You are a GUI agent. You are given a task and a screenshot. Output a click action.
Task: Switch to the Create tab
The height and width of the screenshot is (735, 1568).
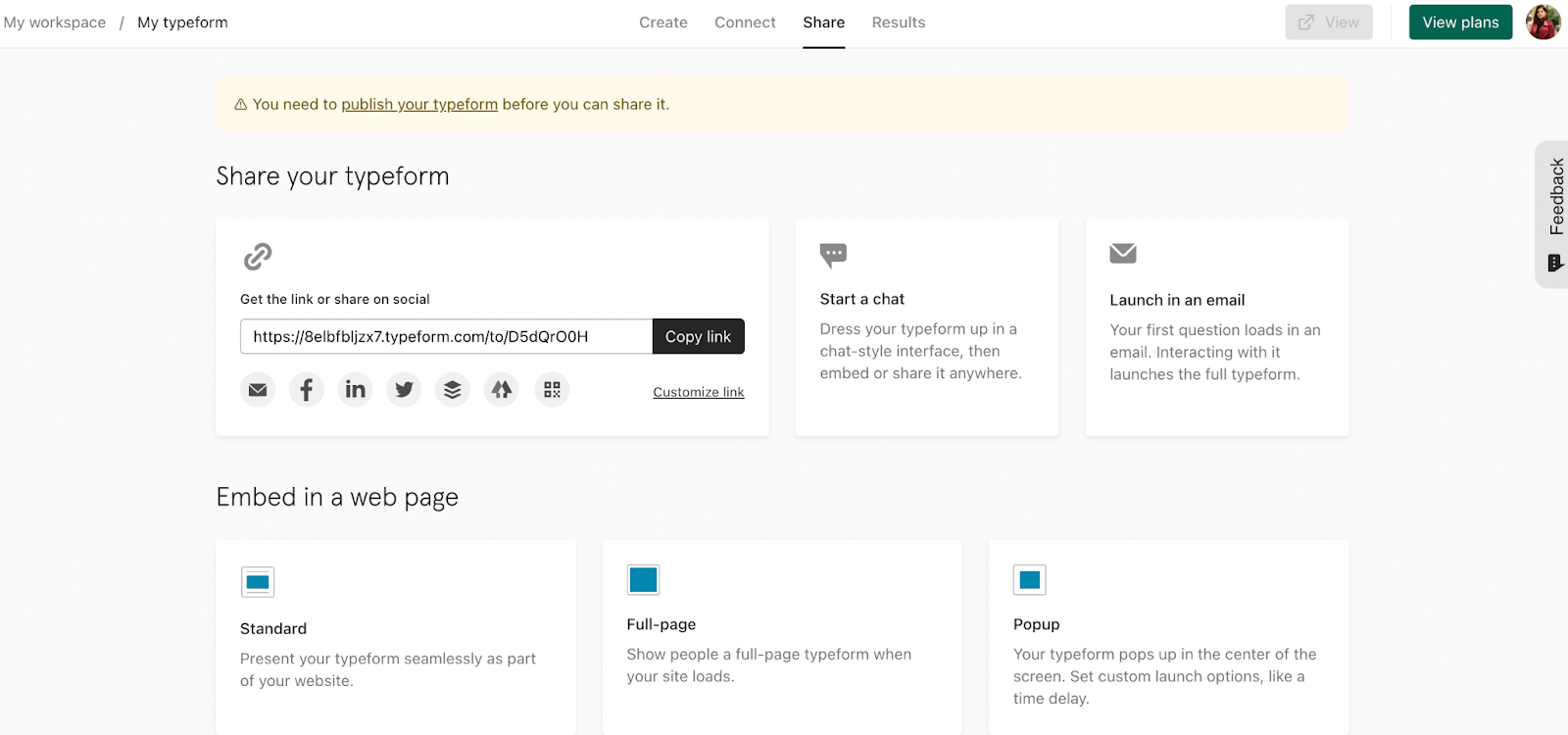tap(663, 23)
